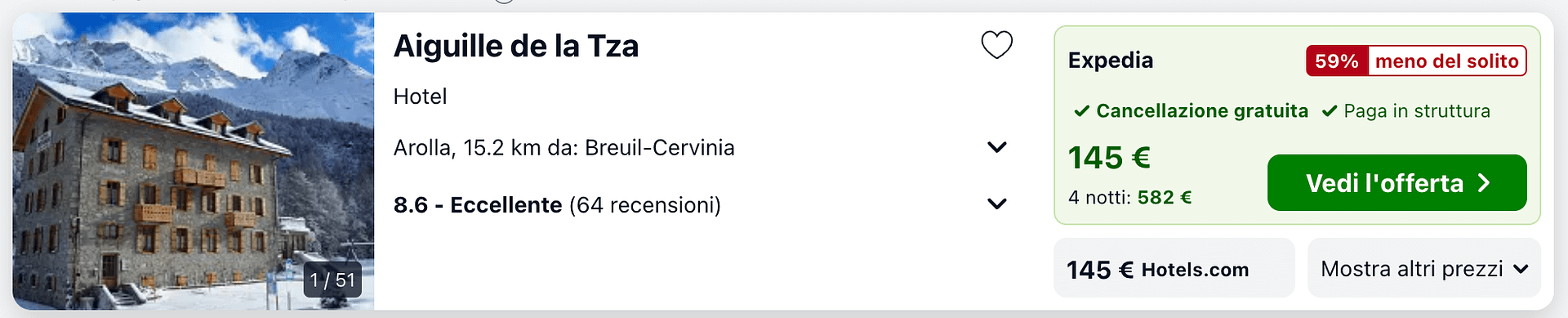The height and width of the screenshot is (318, 1568).
Task: Expand the Arolla location details chevron
Action: [996, 147]
